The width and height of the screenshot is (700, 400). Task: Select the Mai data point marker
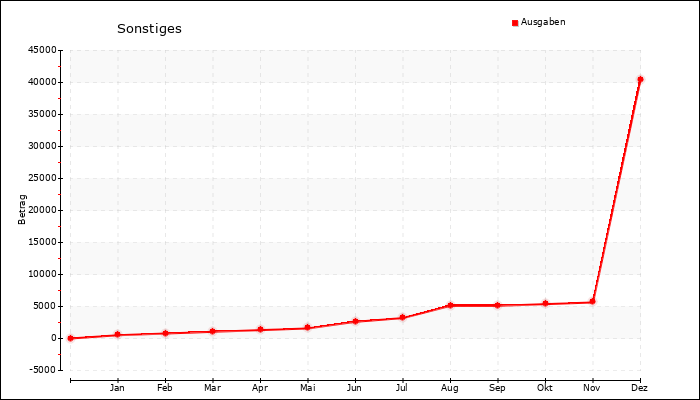(307, 328)
